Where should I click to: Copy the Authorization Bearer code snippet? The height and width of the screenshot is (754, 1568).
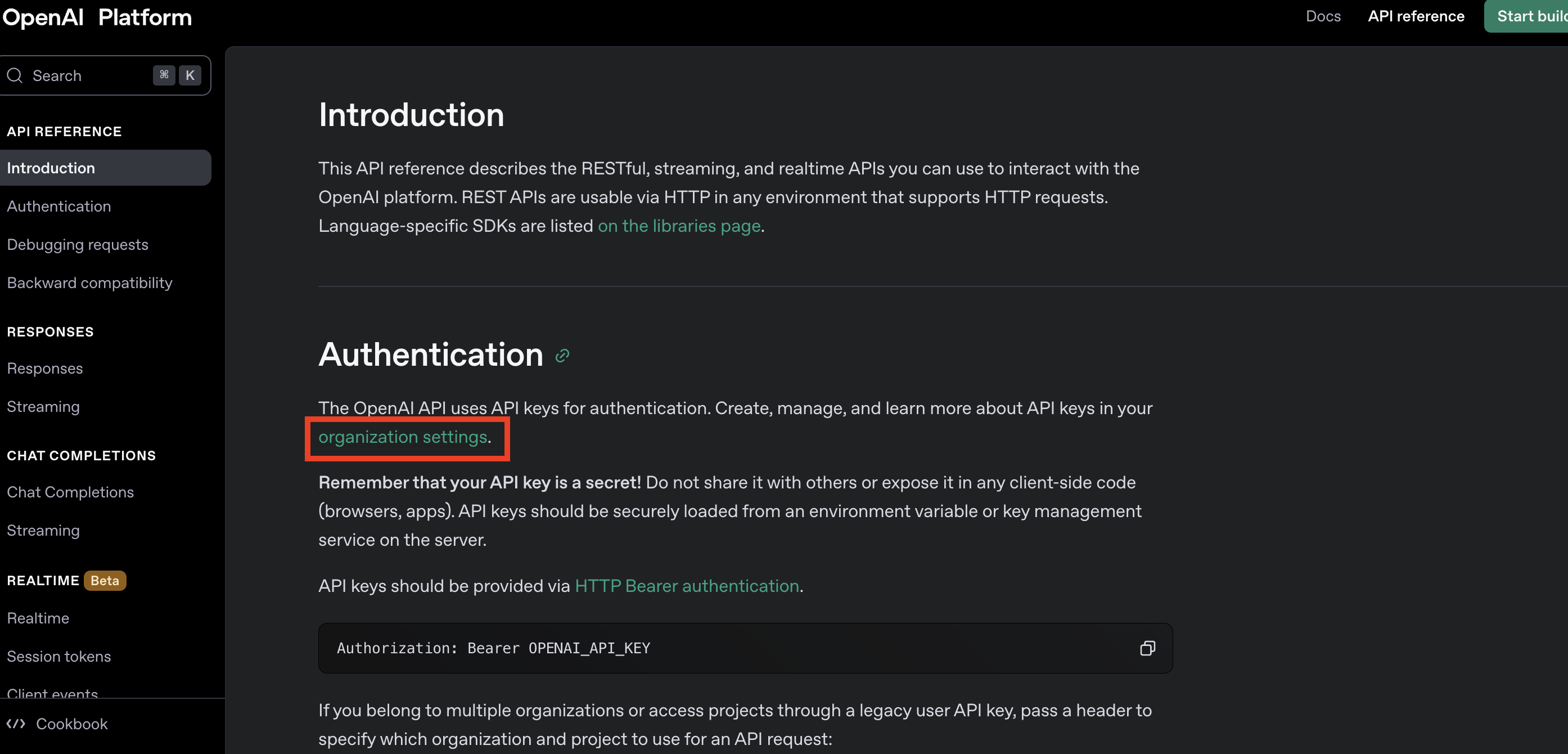pos(1147,648)
